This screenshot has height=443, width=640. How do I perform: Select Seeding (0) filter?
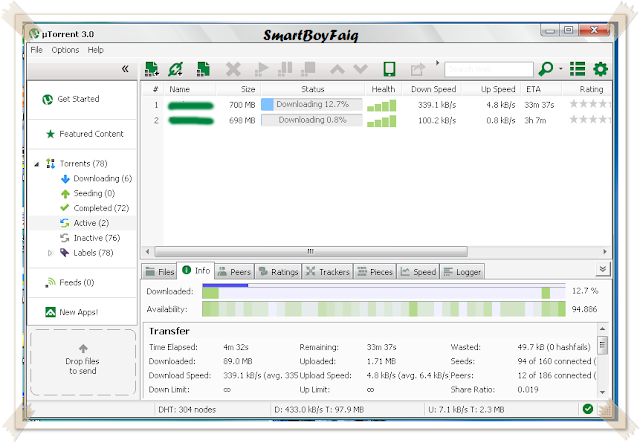click(88, 193)
